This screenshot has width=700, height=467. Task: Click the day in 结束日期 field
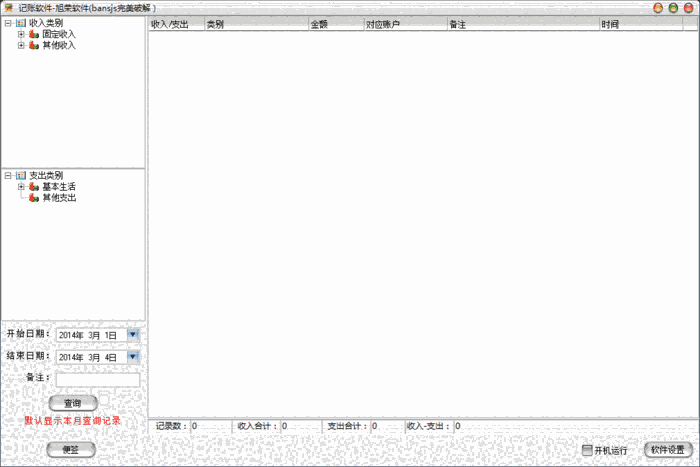pos(111,357)
